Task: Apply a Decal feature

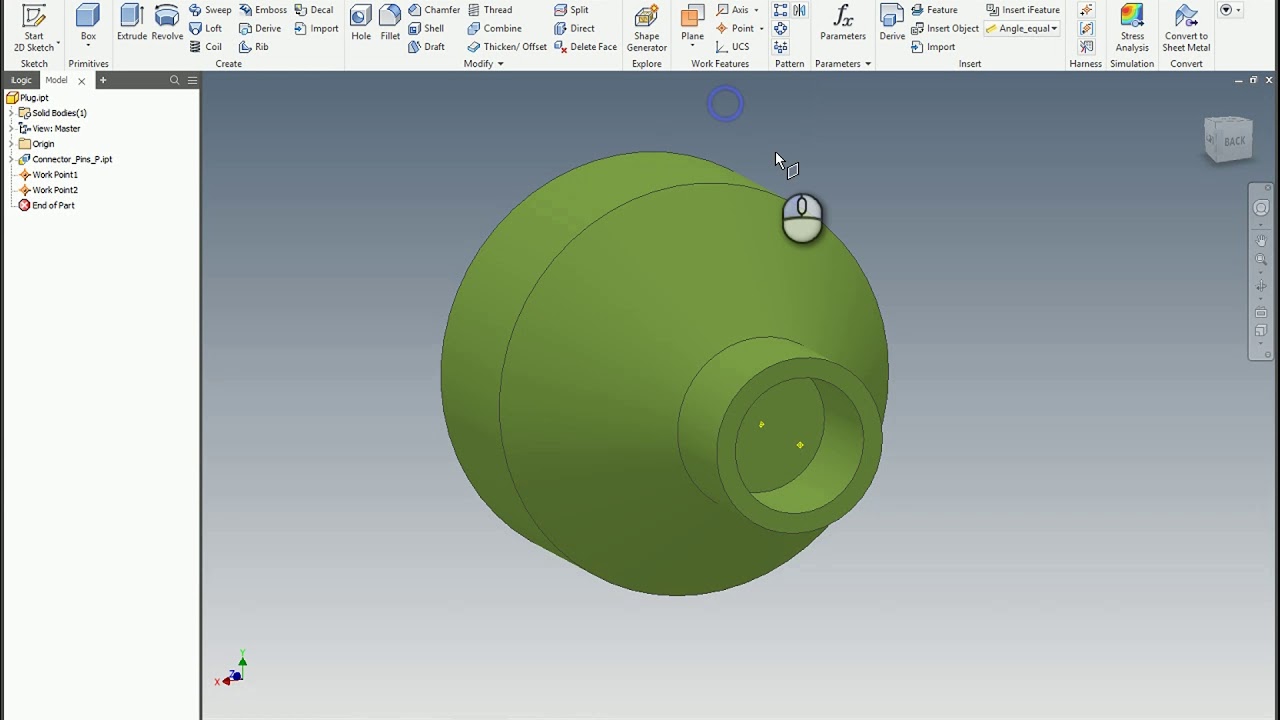Action: (x=314, y=10)
